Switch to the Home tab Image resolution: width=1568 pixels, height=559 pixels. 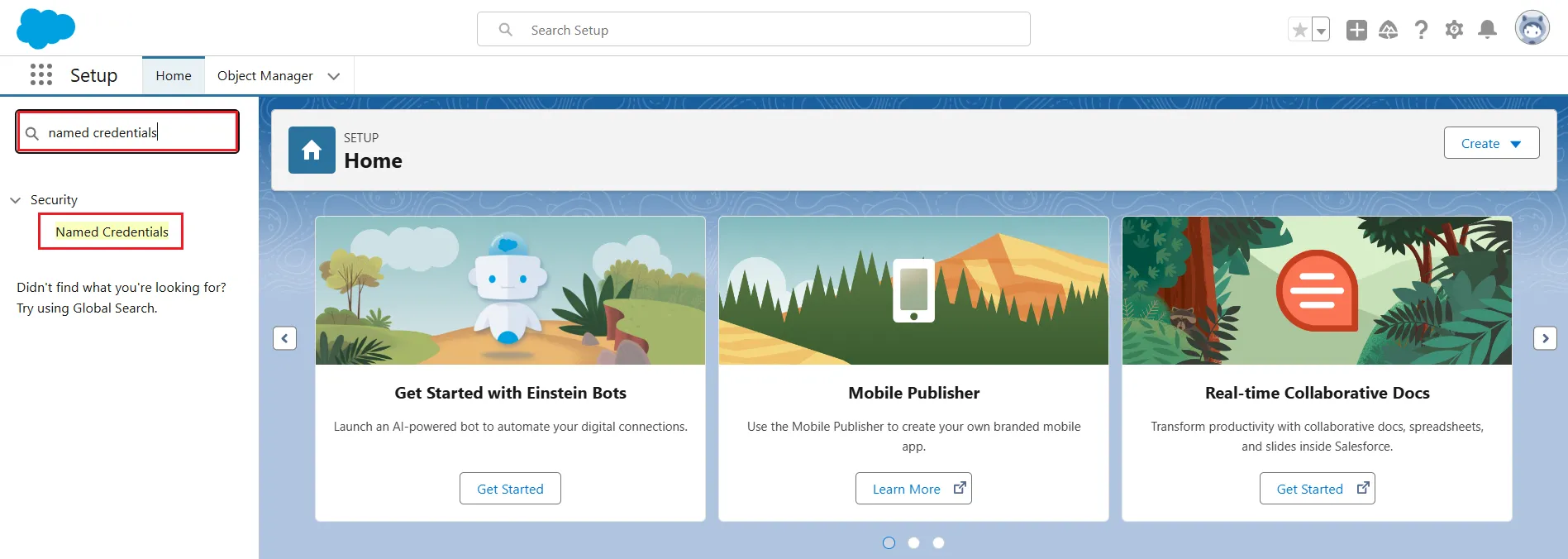[174, 76]
